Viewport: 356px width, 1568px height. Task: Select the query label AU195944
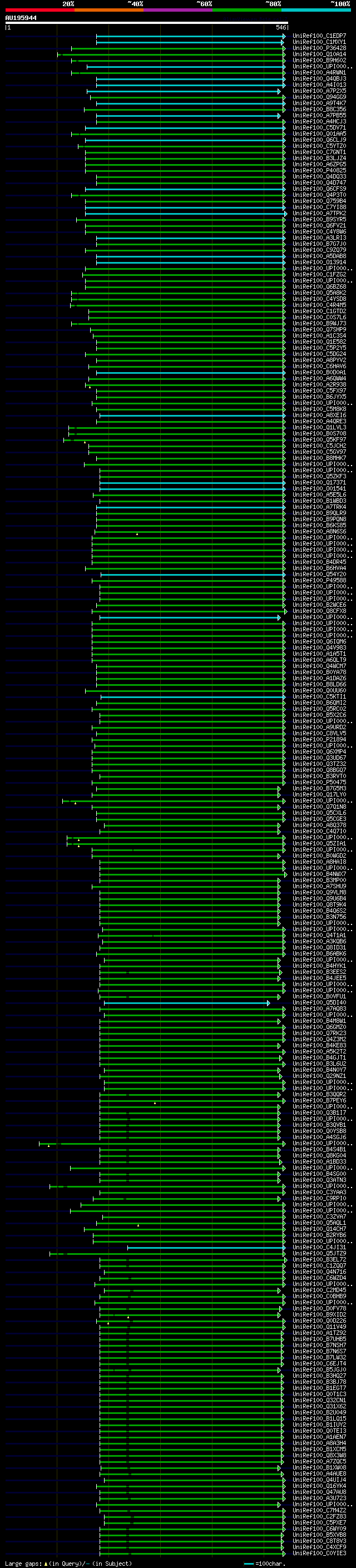(21, 18)
